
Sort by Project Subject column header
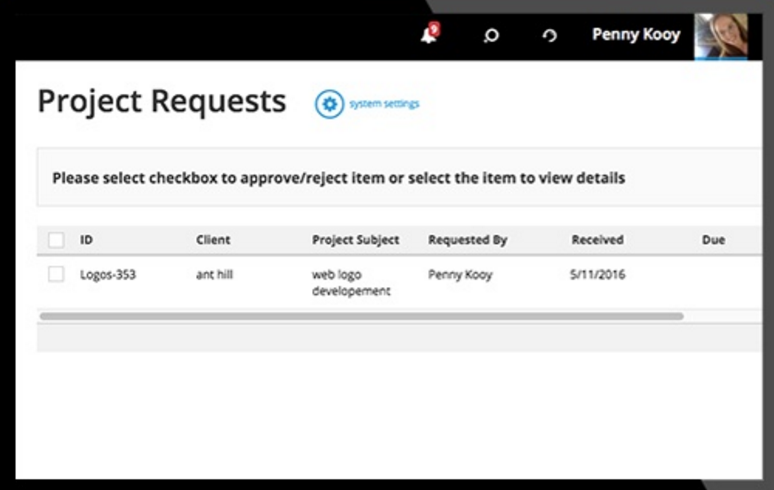pos(355,240)
